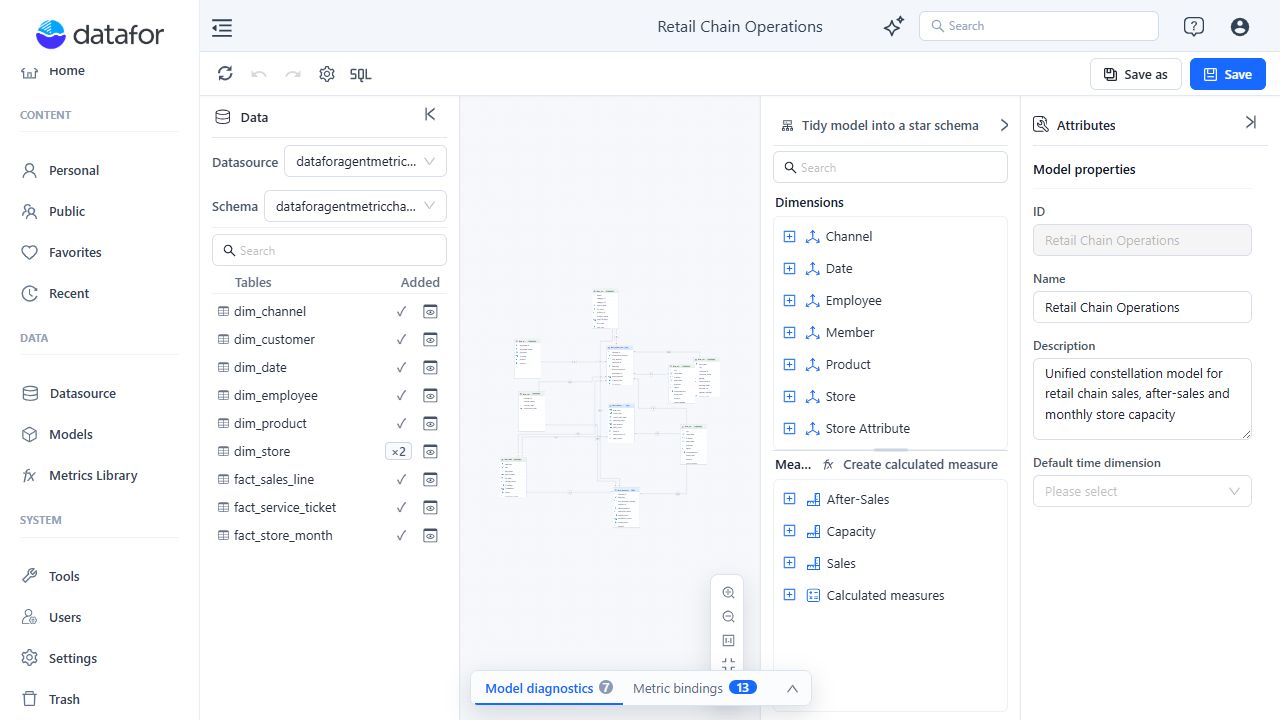
Task: Click the Save as button
Action: (x=1135, y=74)
